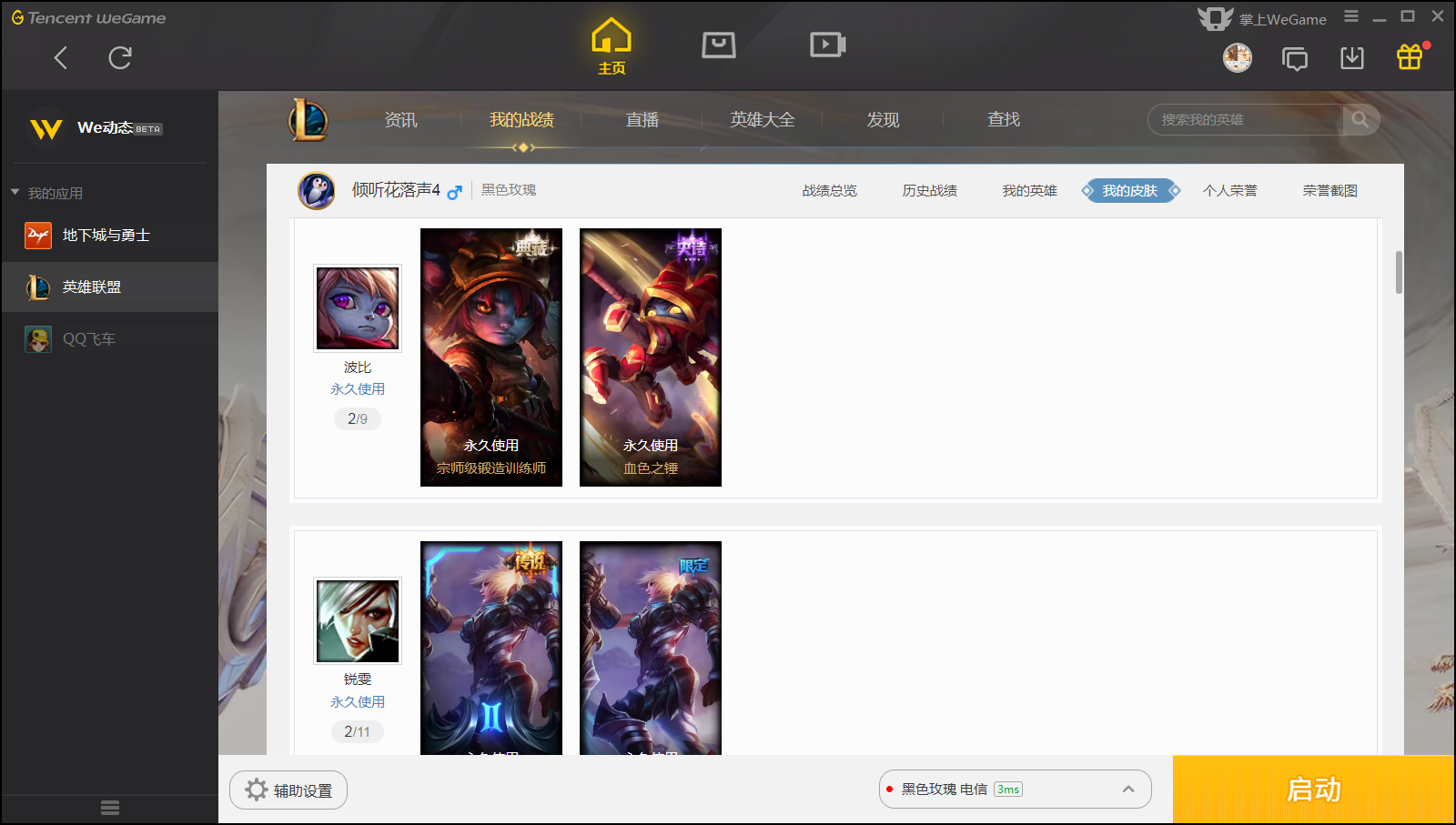Image resolution: width=1456 pixels, height=825 pixels.
Task: Switch to the 资讯 tab
Action: pyautogui.click(x=400, y=120)
